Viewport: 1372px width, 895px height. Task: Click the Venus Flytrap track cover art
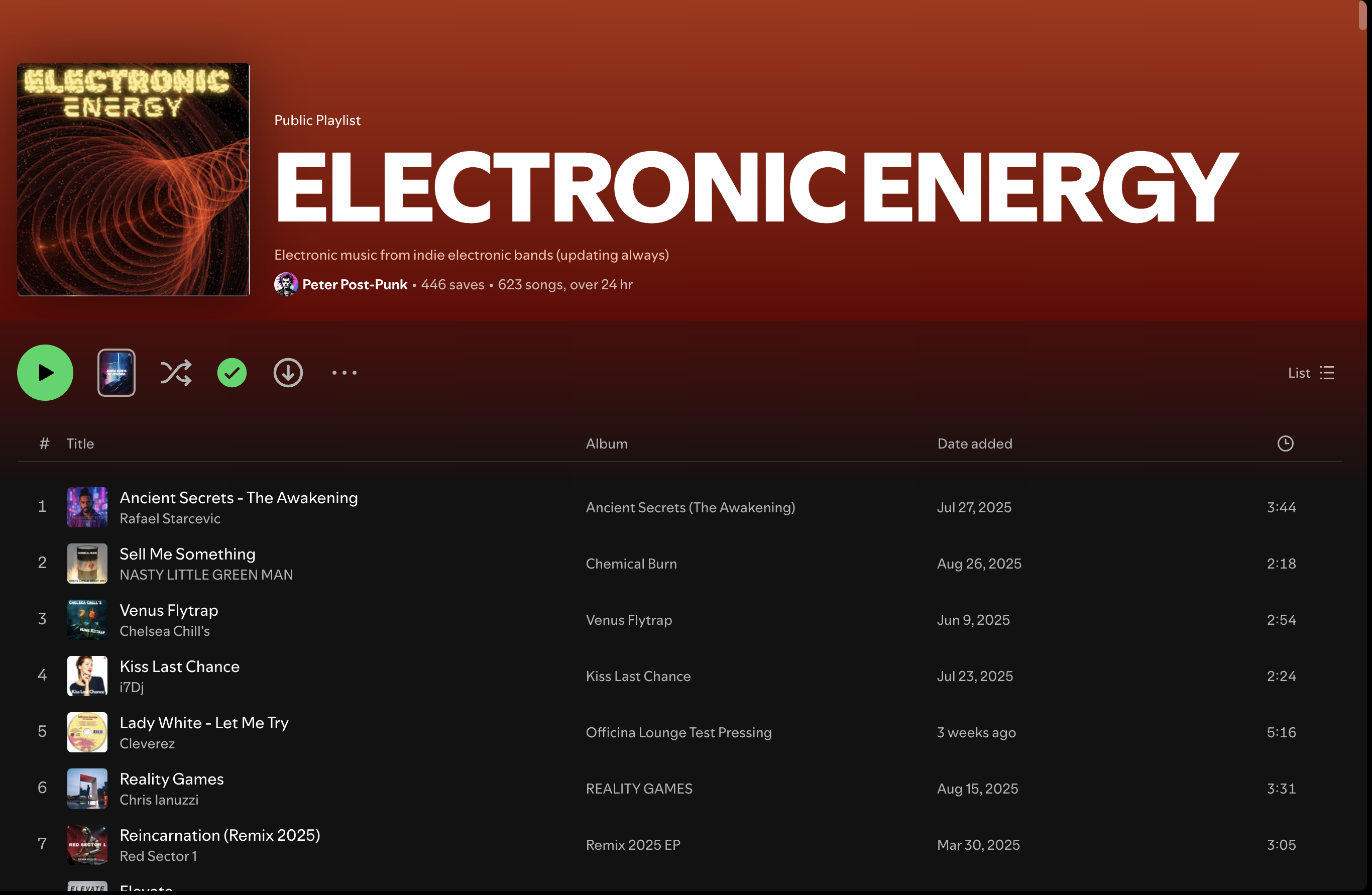coord(87,620)
